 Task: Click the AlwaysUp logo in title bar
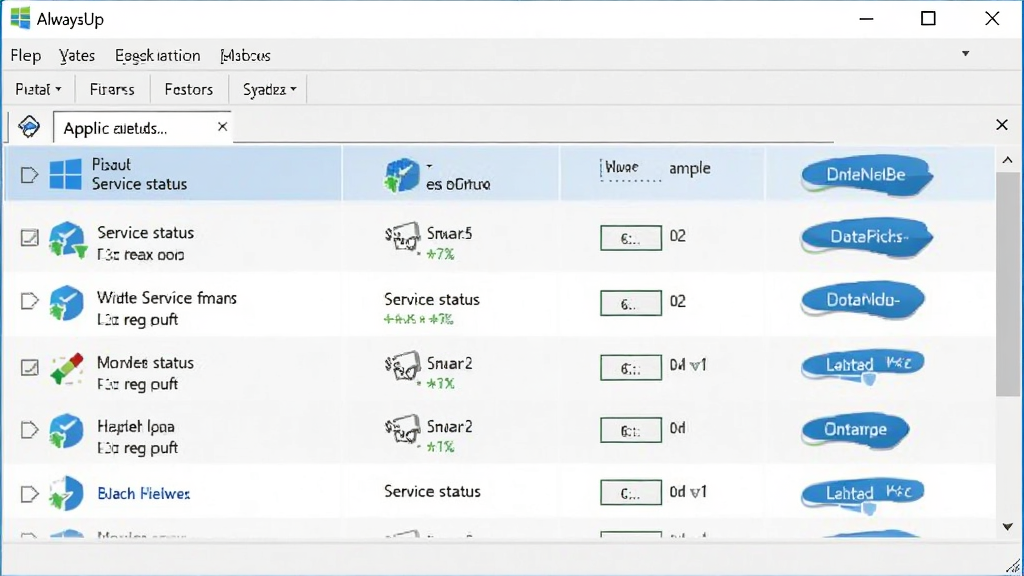[x=20, y=18]
